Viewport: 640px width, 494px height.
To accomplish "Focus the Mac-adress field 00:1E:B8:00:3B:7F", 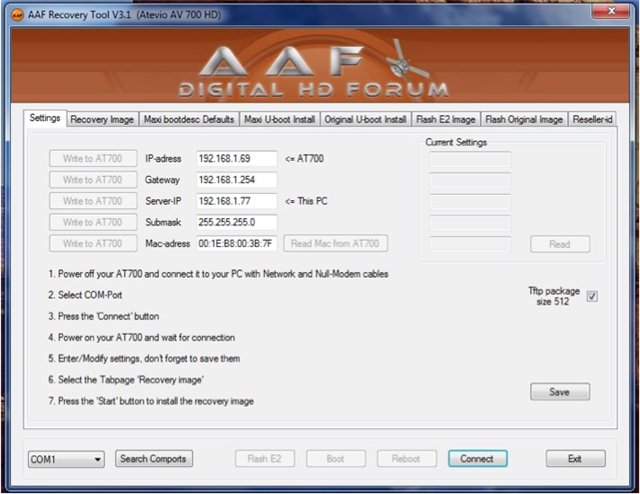I will coord(237,243).
